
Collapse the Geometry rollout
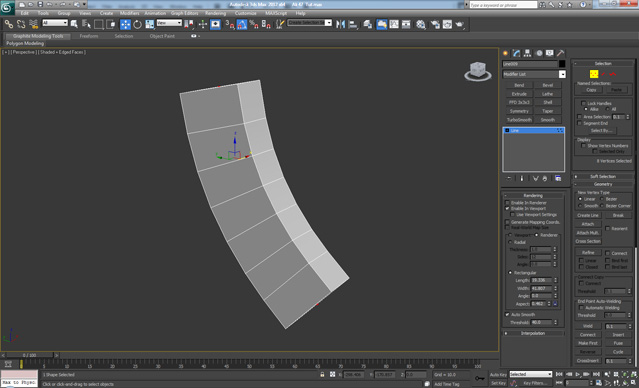pyautogui.click(x=603, y=184)
